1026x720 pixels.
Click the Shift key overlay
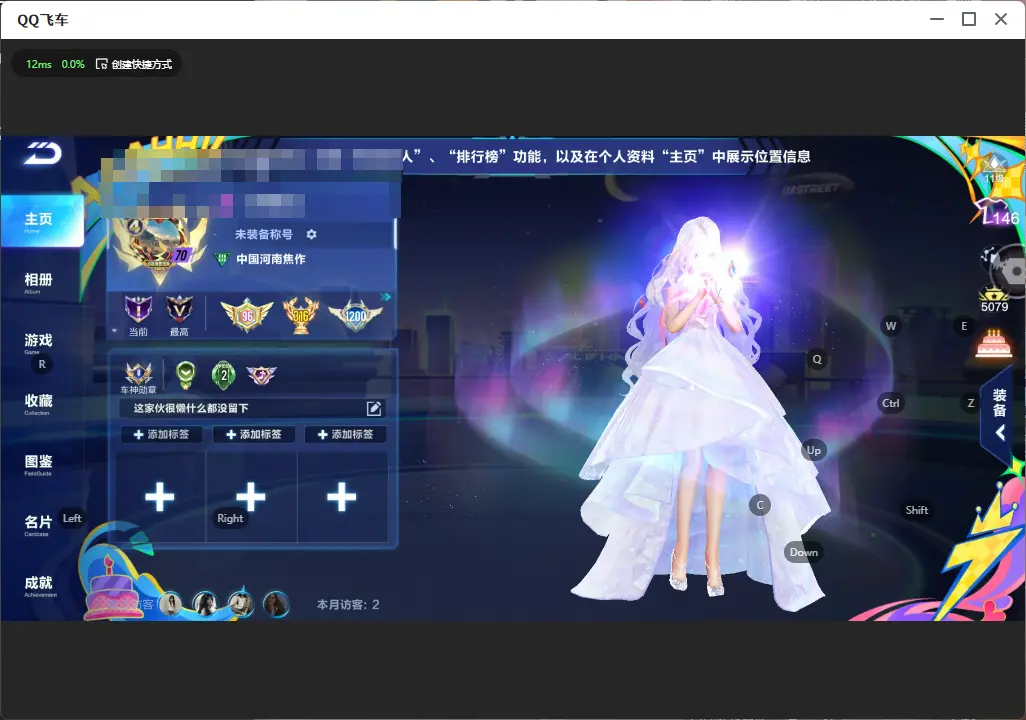tap(917, 510)
